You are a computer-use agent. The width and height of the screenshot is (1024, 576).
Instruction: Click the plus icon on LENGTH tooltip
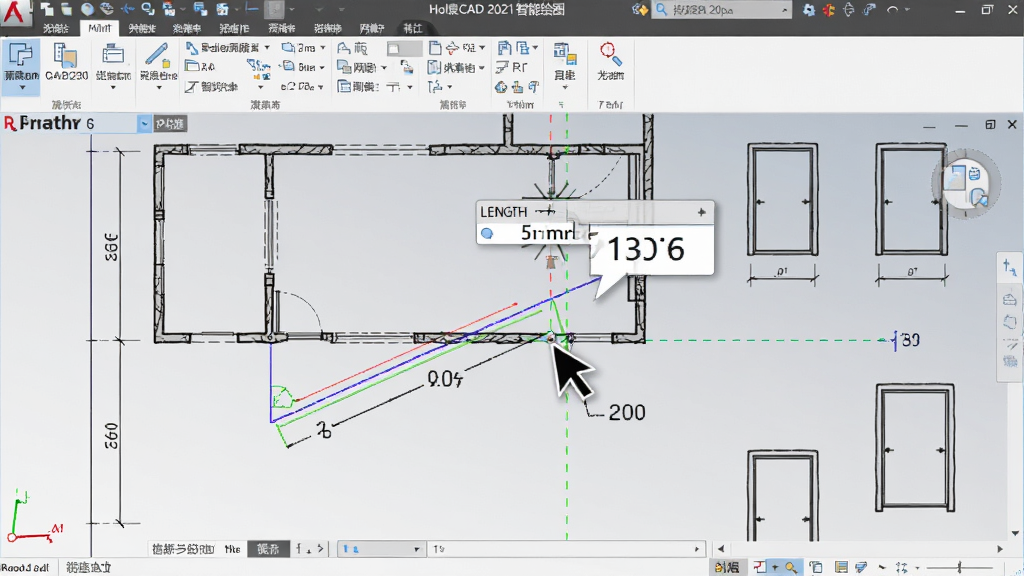(701, 212)
